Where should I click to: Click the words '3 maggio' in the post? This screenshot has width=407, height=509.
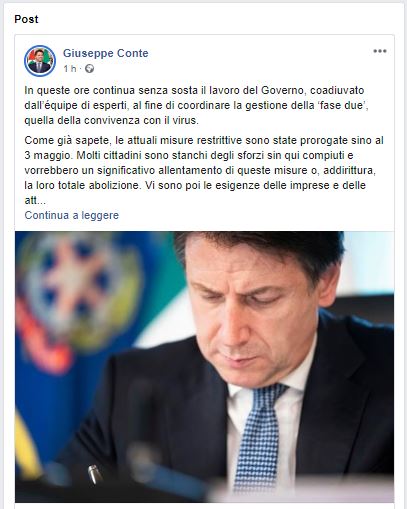[48, 155]
